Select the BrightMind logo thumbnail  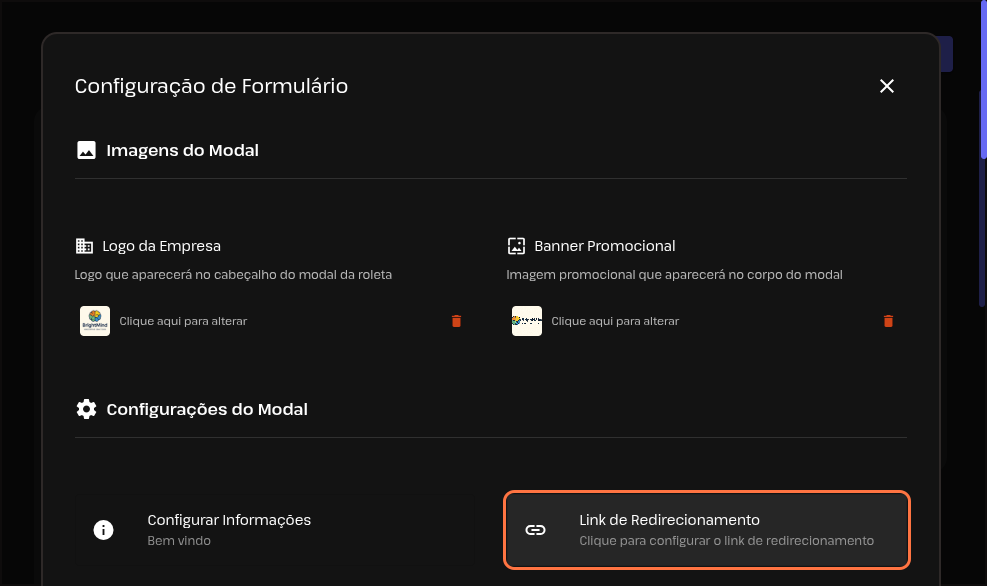(x=95, y=321)
